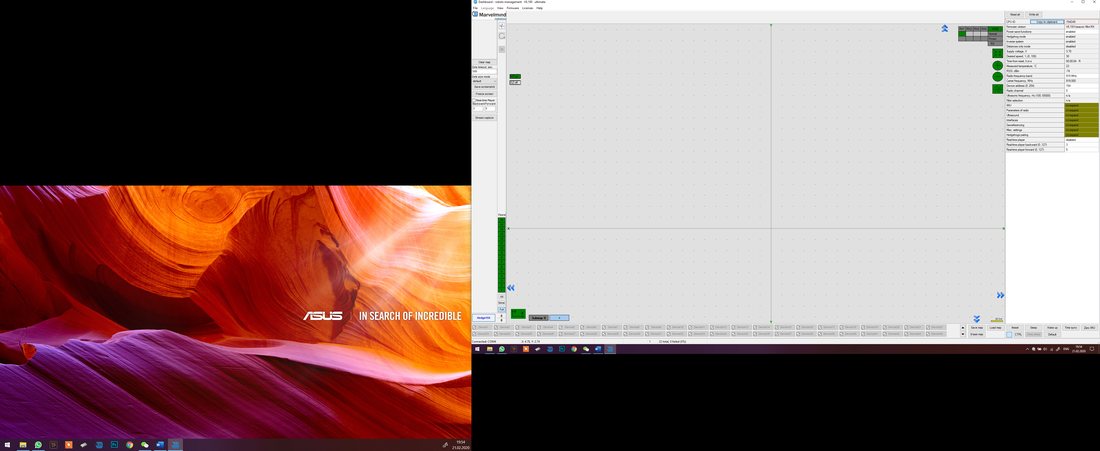The image size is (1100, 451).
Task: Click the Save map button
Action: tap(977, 328)
